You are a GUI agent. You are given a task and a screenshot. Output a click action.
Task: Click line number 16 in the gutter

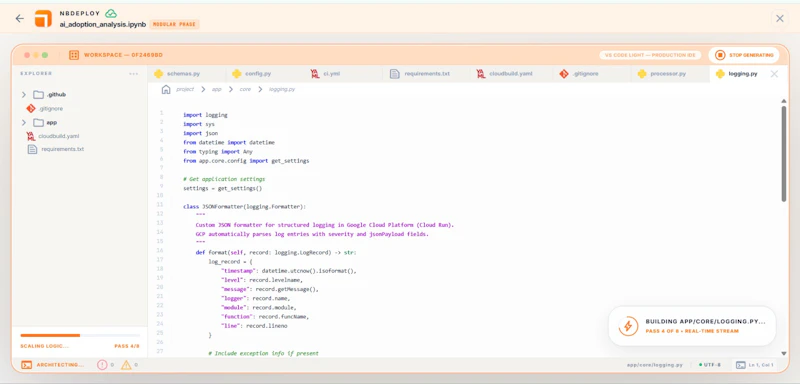coord(161,250)
